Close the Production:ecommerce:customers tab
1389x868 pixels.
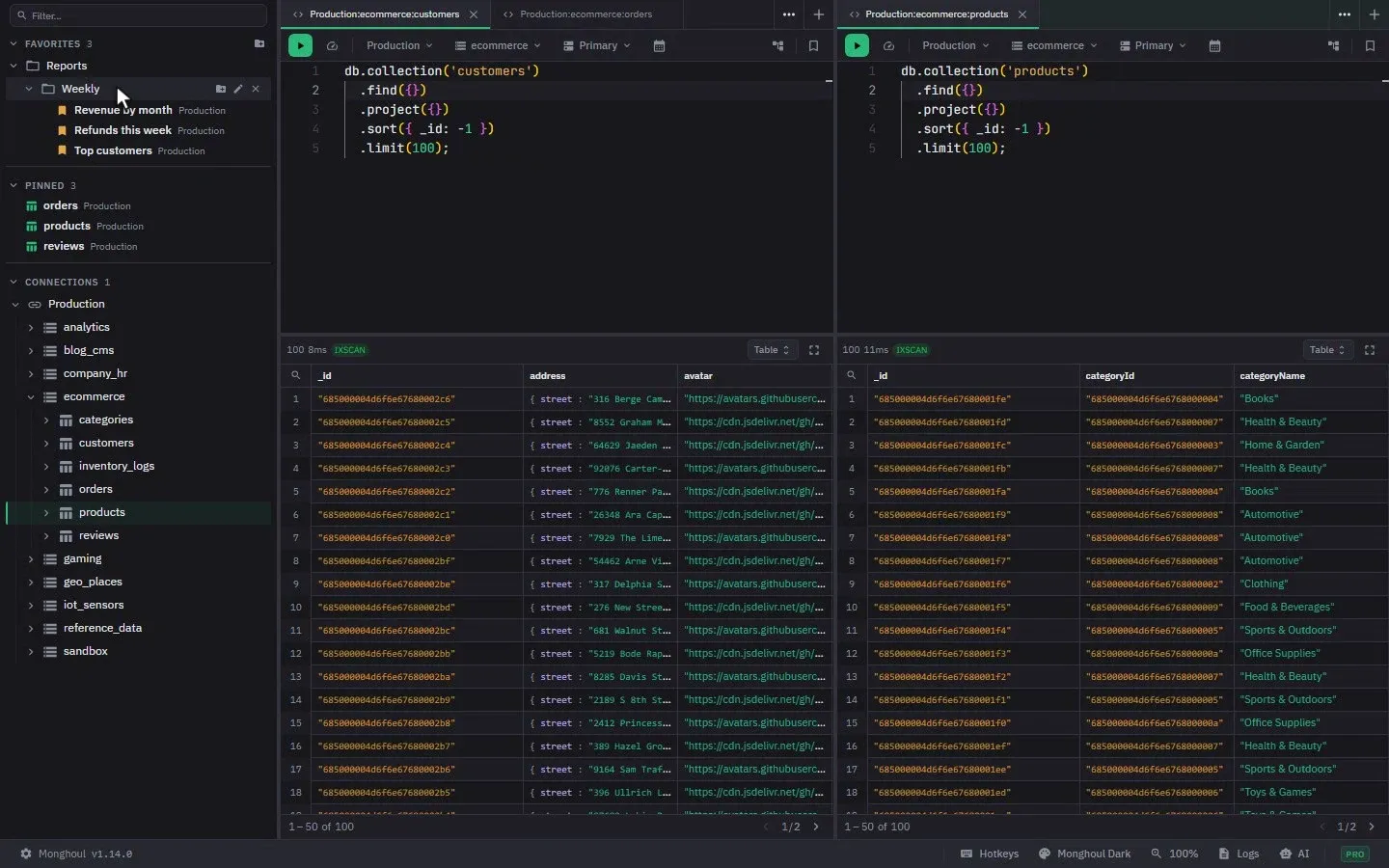pyautogui.click(x=474, y=14)
